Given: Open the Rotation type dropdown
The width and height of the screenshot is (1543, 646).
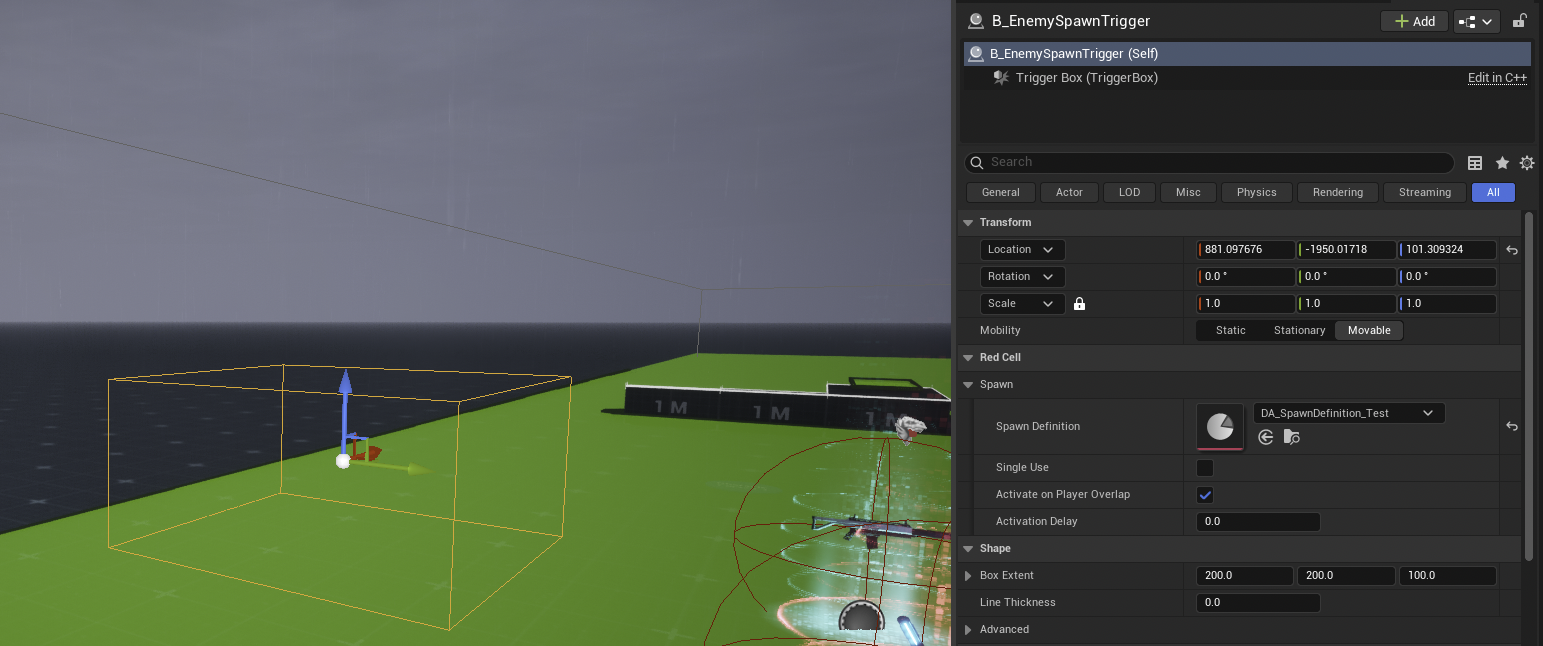Looking at the screenshot, I should (x=1022, y=276).
